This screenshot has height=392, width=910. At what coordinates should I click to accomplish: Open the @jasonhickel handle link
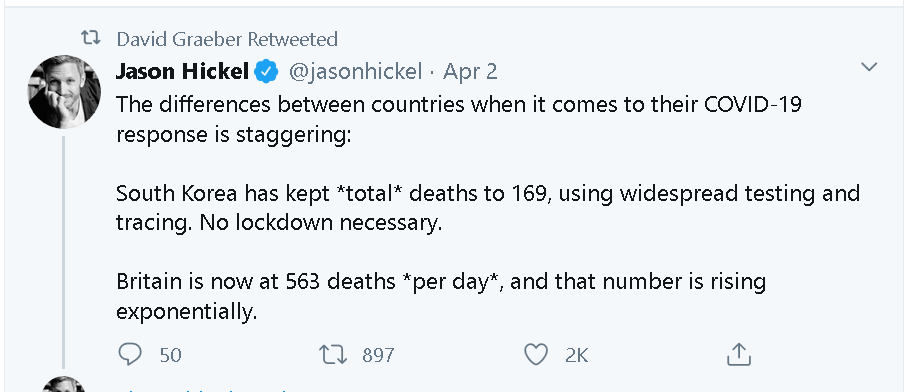[x=355, y=71]
